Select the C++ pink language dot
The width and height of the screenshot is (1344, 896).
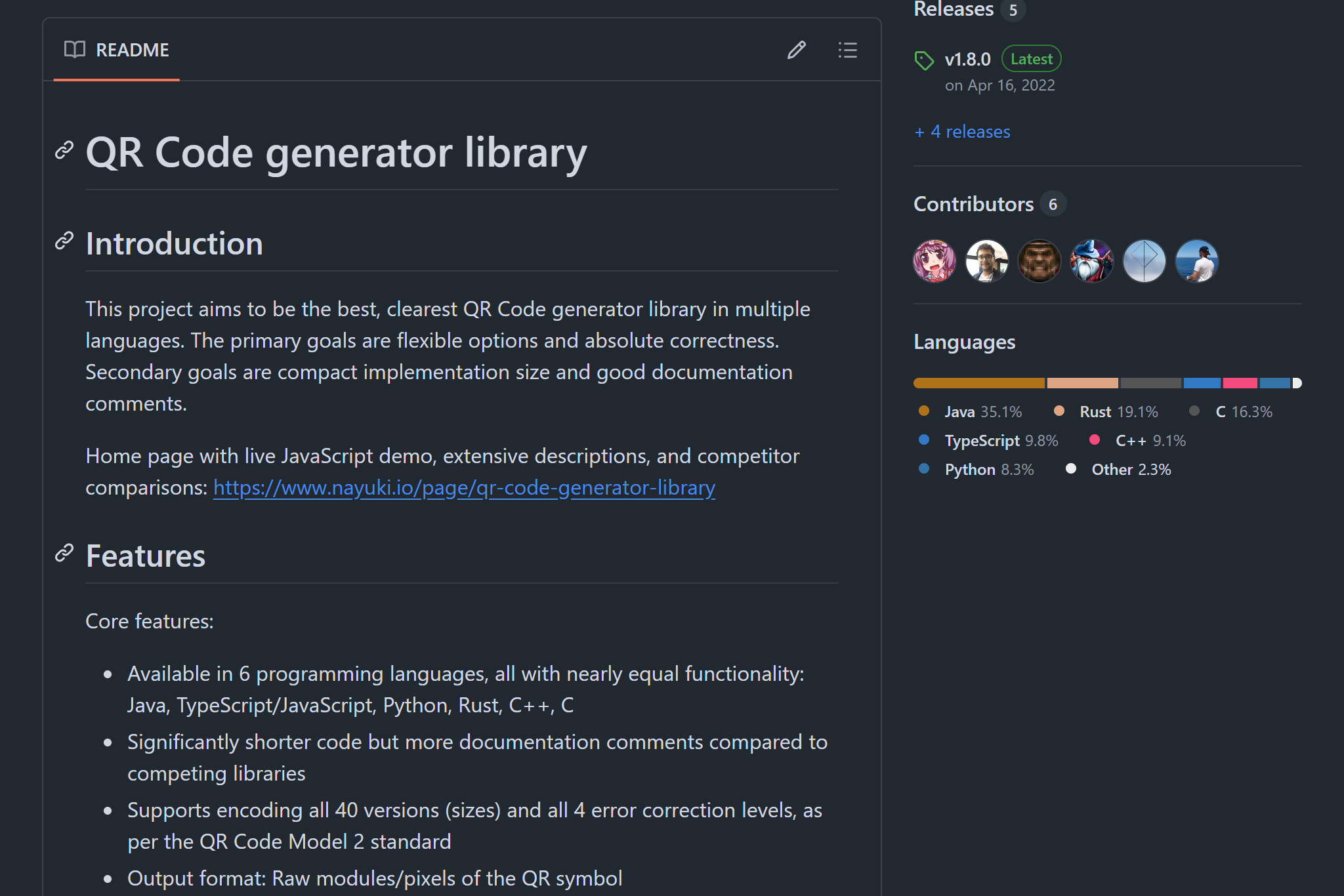[x=1093, y=440]
